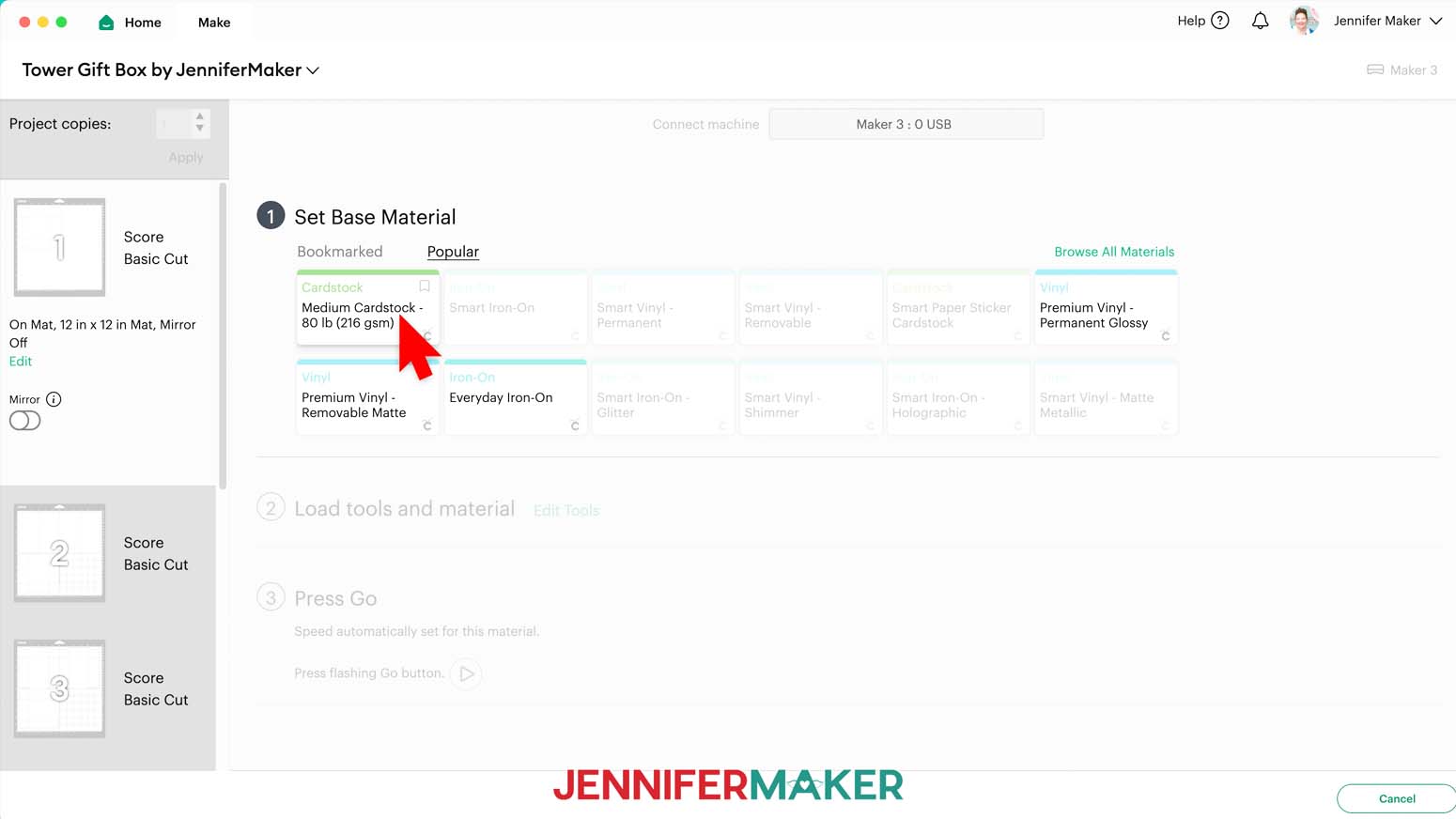Open Help via the question mark icon
1456x819 pixels.
click(1220, 21)
